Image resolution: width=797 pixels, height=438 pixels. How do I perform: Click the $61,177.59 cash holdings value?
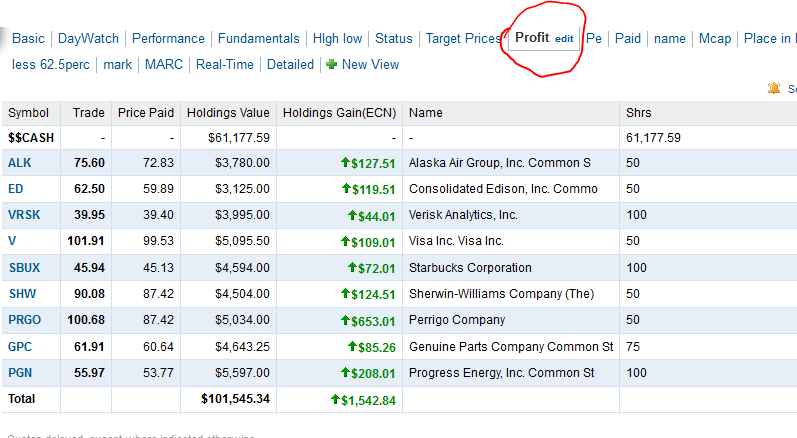[239, 138]
